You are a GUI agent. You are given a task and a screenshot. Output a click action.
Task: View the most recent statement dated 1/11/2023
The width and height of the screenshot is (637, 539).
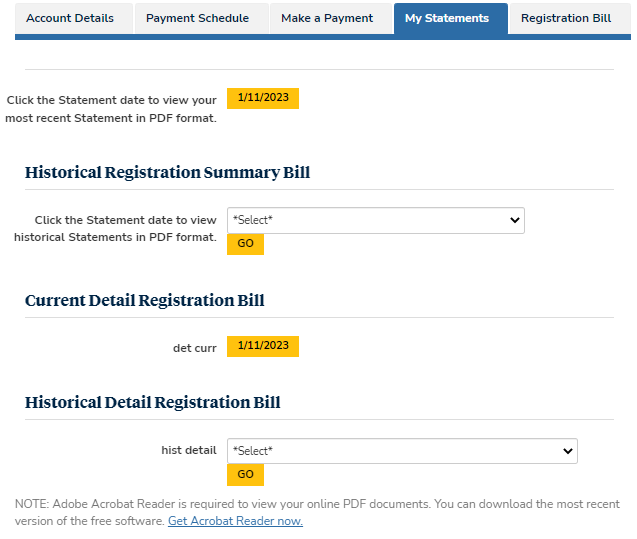263,98
